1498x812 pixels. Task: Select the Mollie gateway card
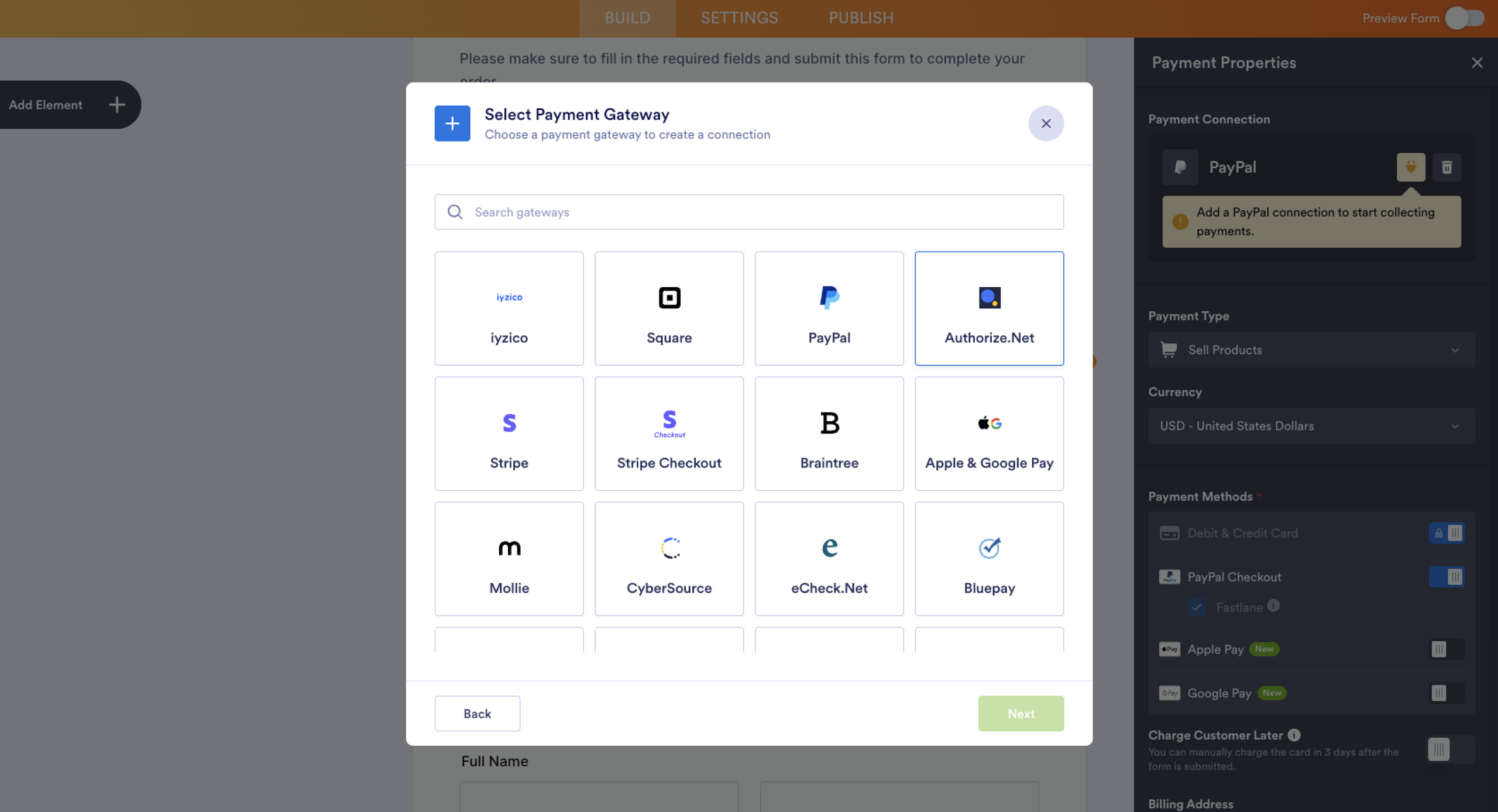(509, 559)
